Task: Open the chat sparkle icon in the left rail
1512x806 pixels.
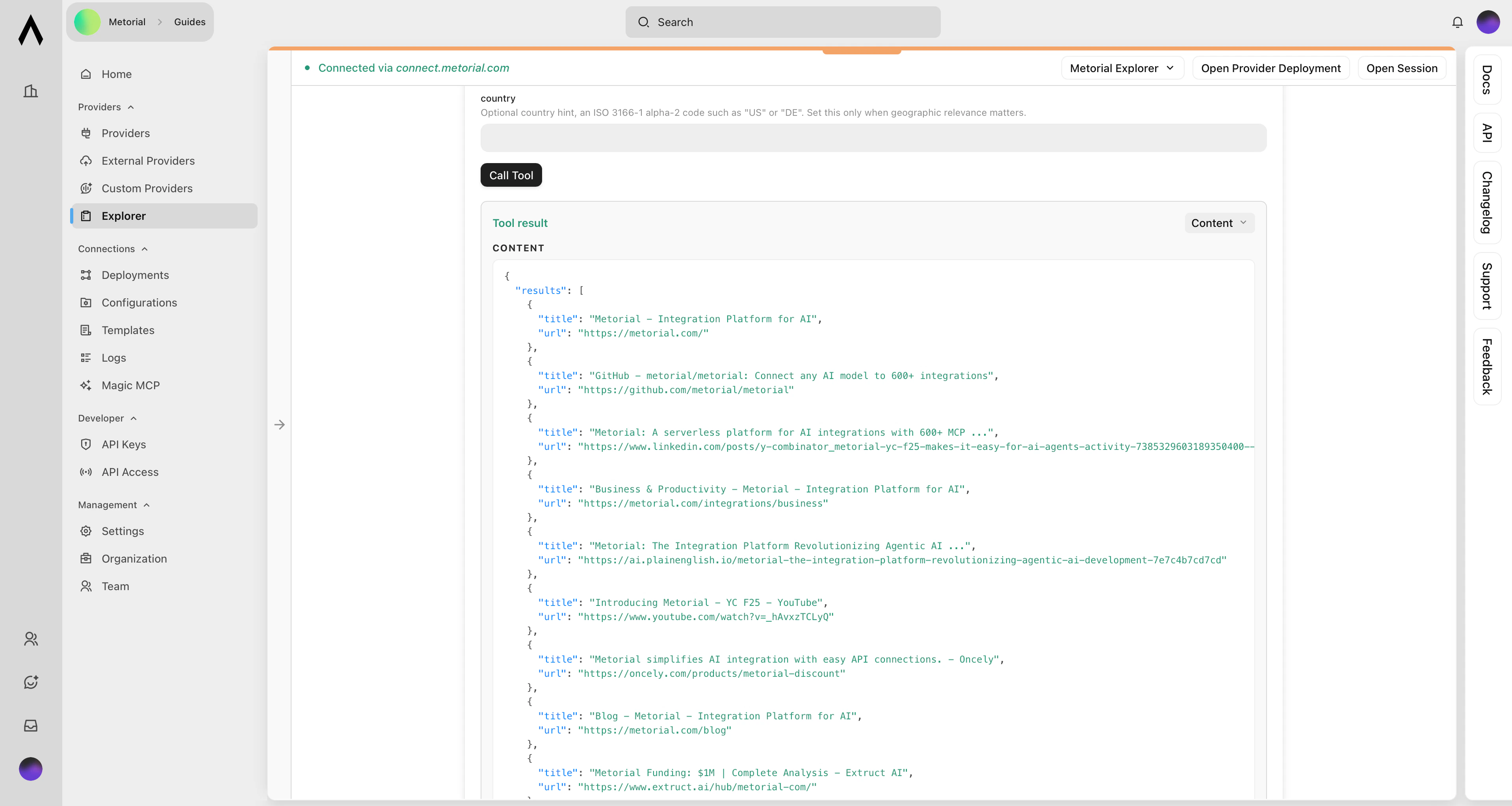Action: [x=30, y=682]
